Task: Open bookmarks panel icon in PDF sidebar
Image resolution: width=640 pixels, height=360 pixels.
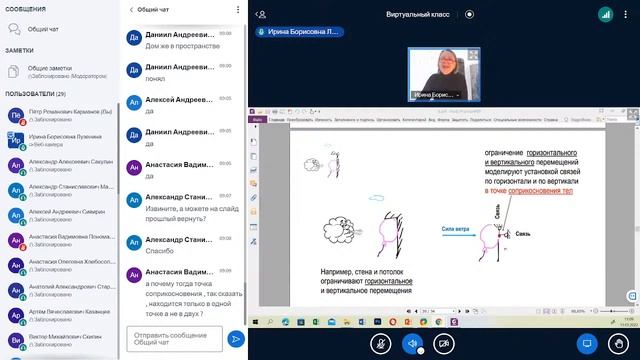Action: [x=253, y=142]
